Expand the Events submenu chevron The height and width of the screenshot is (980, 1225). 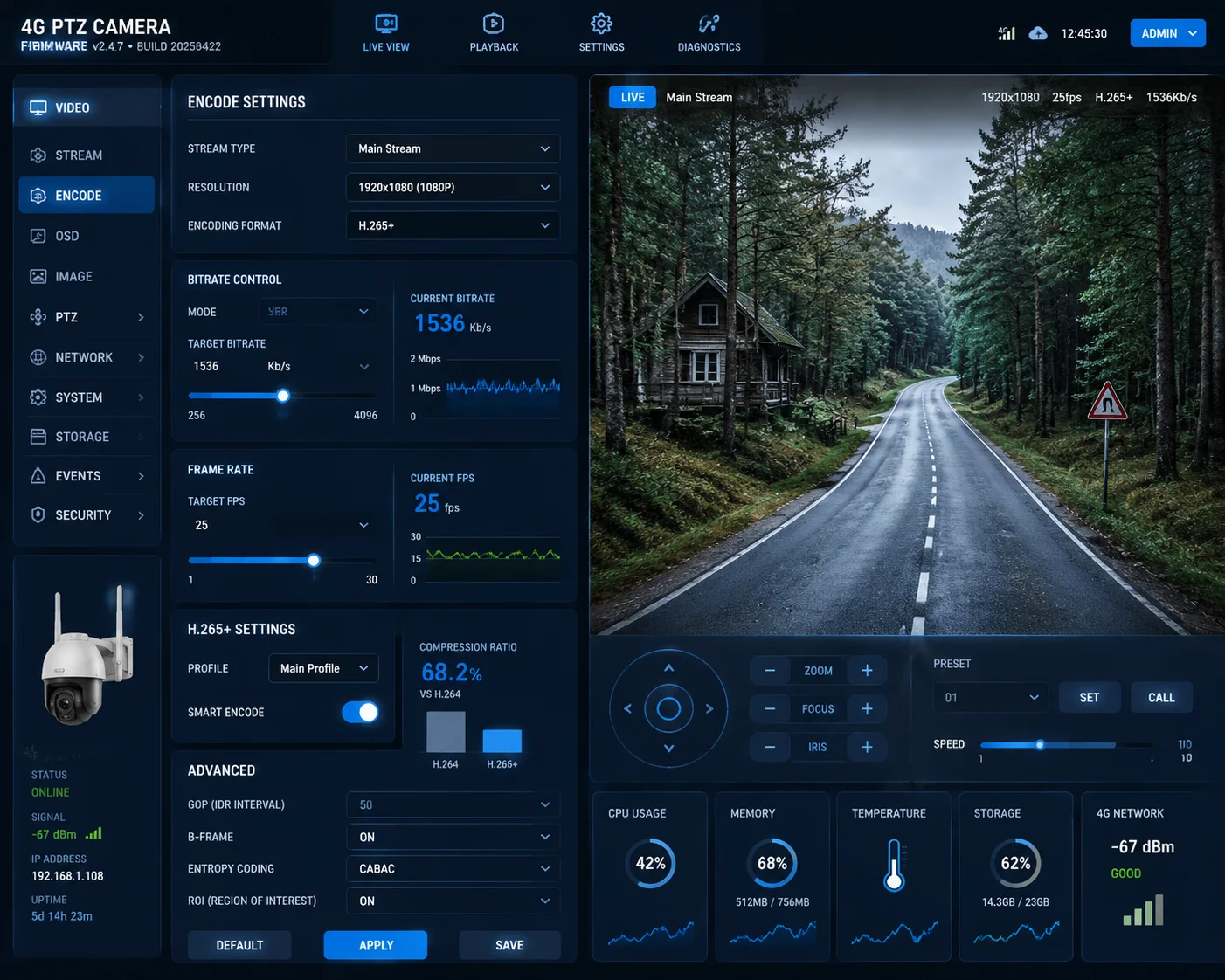click(141, 476)
